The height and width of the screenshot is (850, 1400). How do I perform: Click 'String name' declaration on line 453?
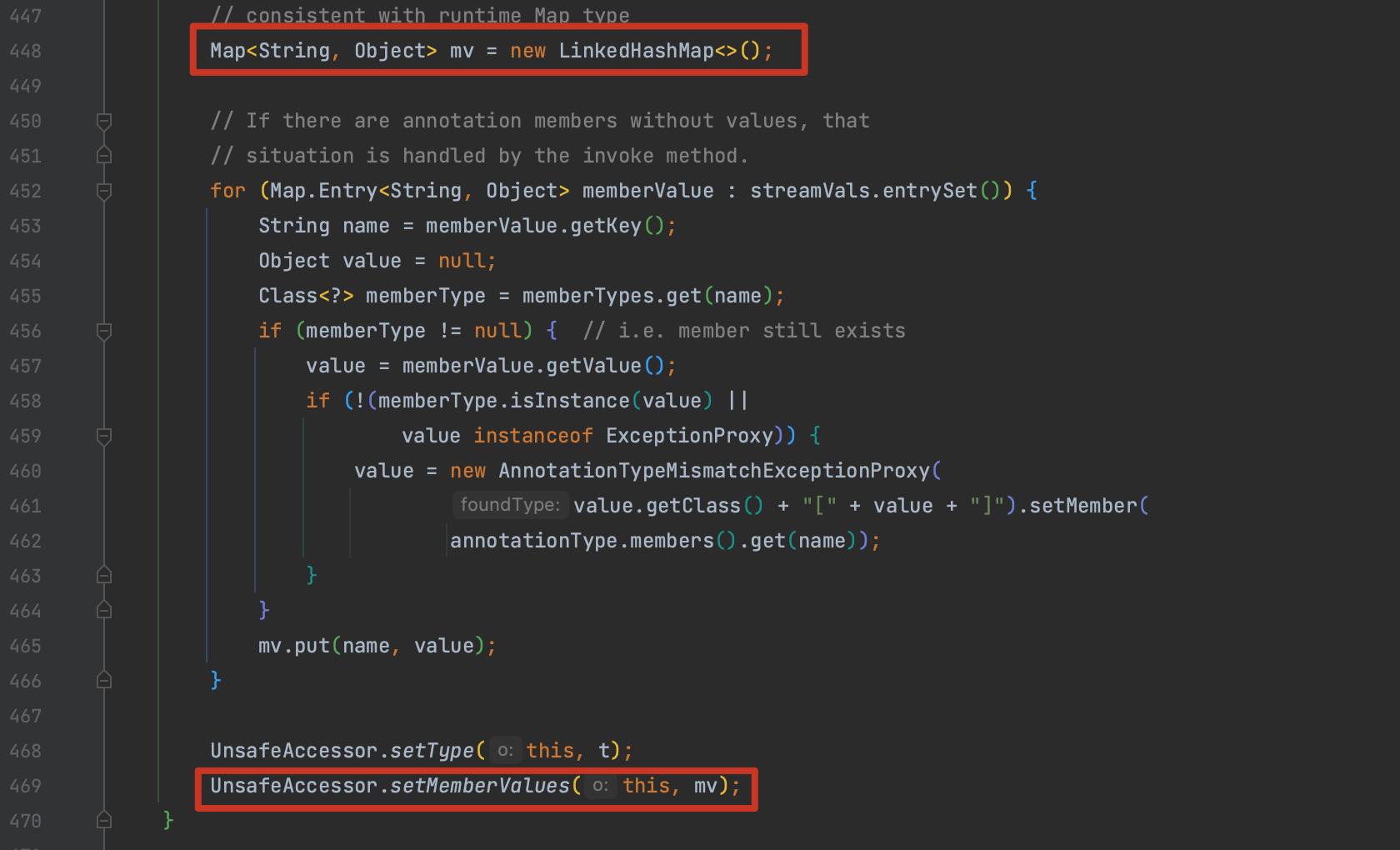pyautogui.click(x=324, y=226)
